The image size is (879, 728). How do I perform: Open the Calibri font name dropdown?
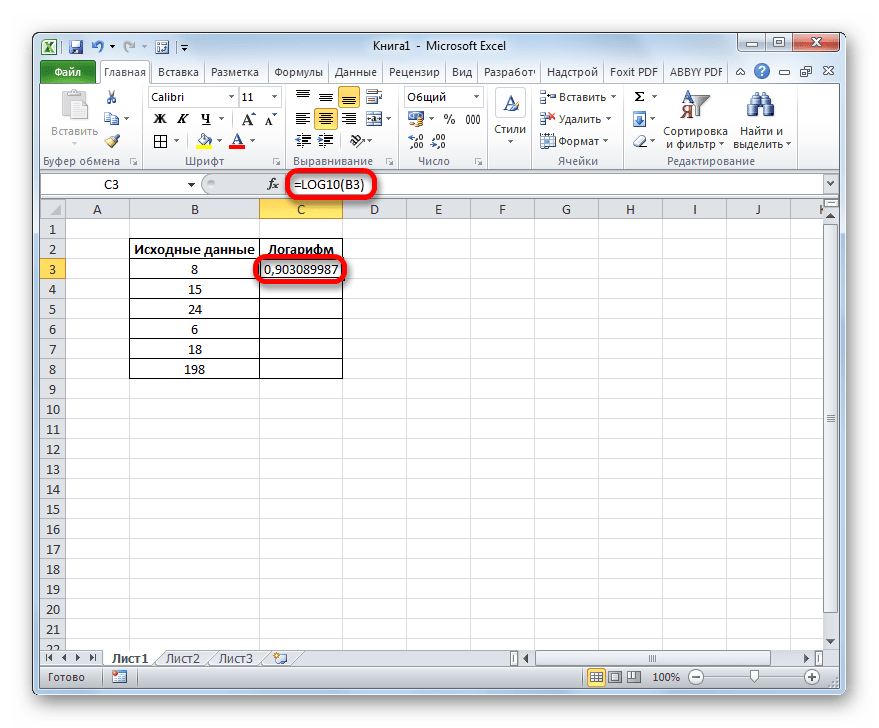point(229,97)
